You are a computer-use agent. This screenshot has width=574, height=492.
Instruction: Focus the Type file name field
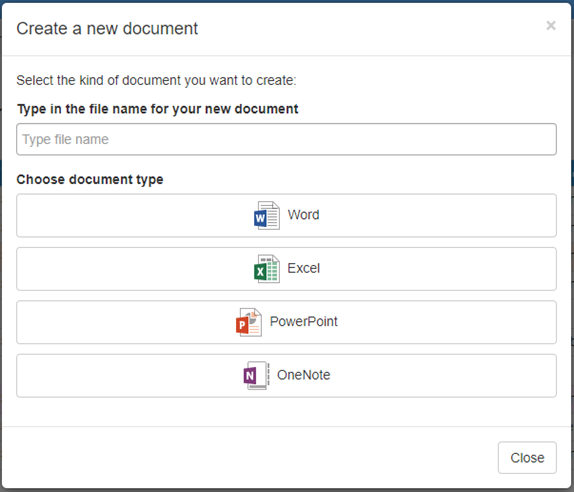[x=286, y=139]
